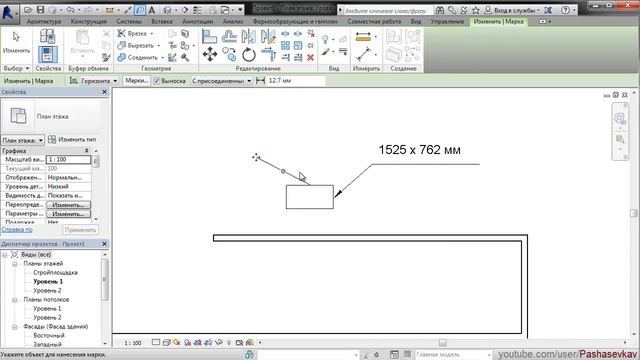Open the Врезка dropdown arrow
The width and height of the screenshot is (640, 360).
click(152, 33)
